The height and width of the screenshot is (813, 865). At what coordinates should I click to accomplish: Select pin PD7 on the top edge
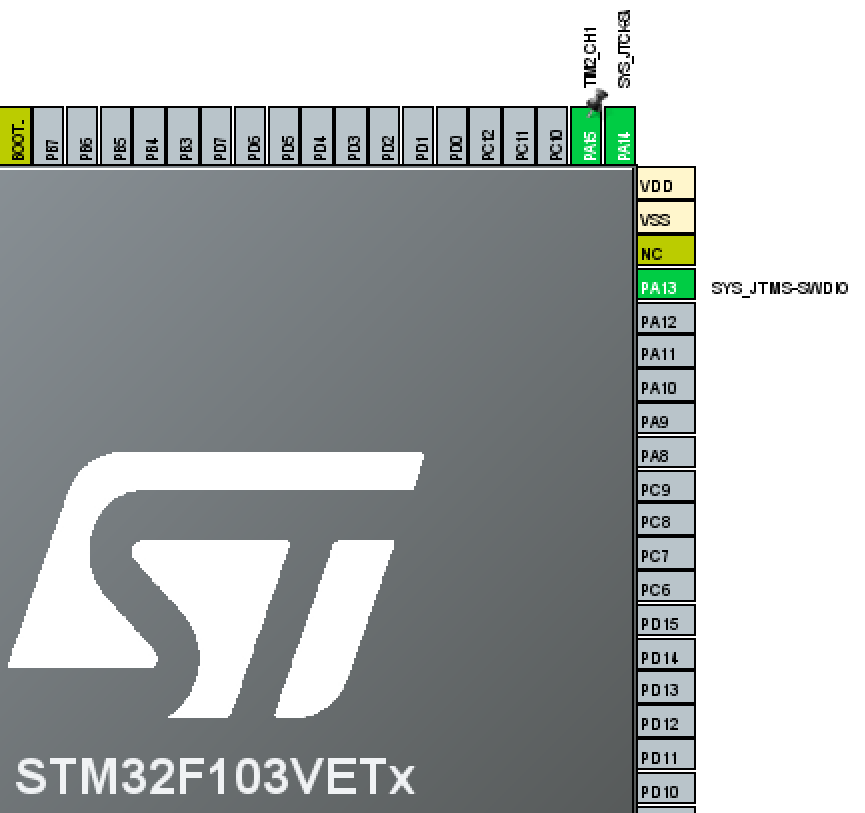pos(217,136)
